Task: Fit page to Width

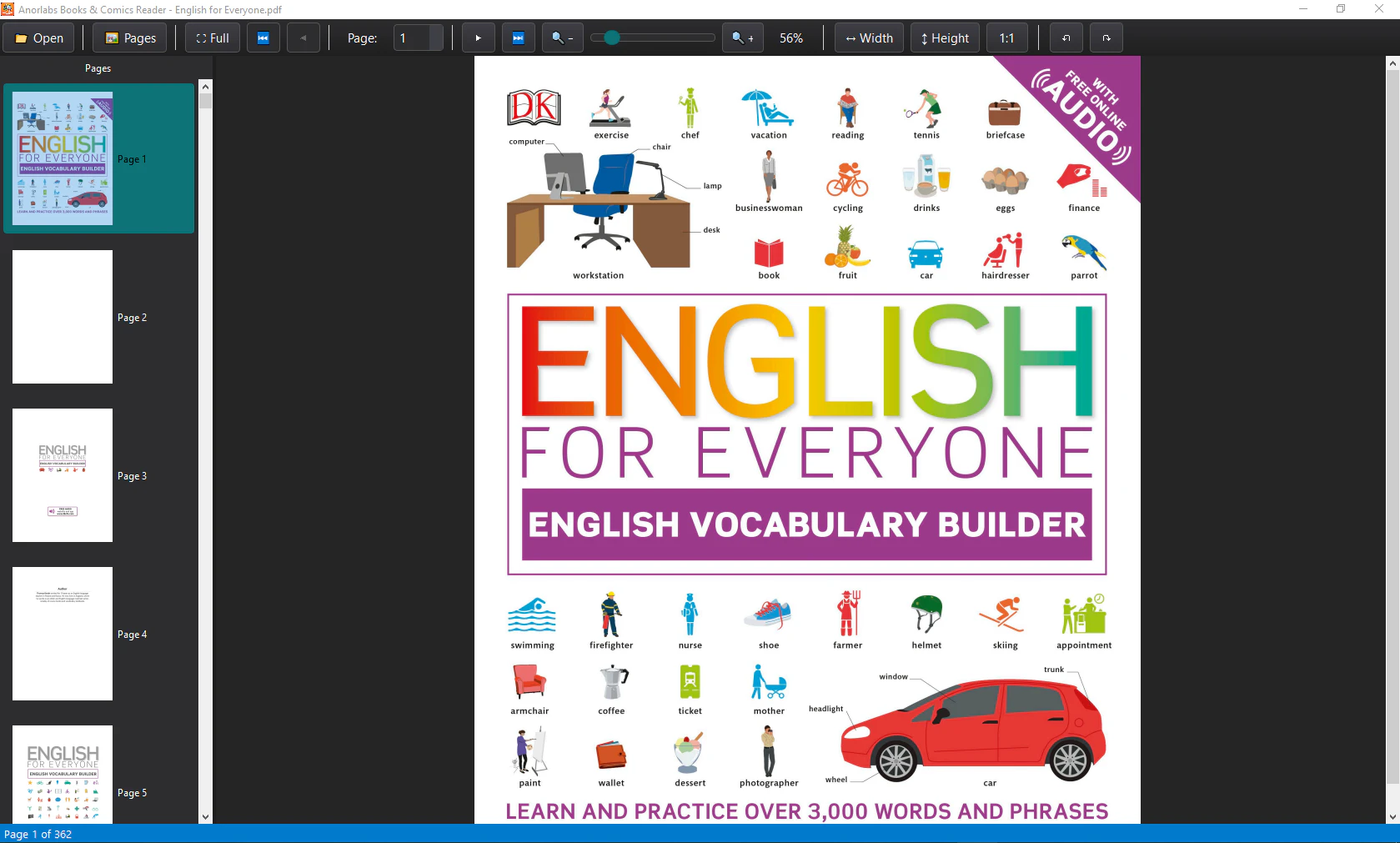Action: [x=869, y=38]
